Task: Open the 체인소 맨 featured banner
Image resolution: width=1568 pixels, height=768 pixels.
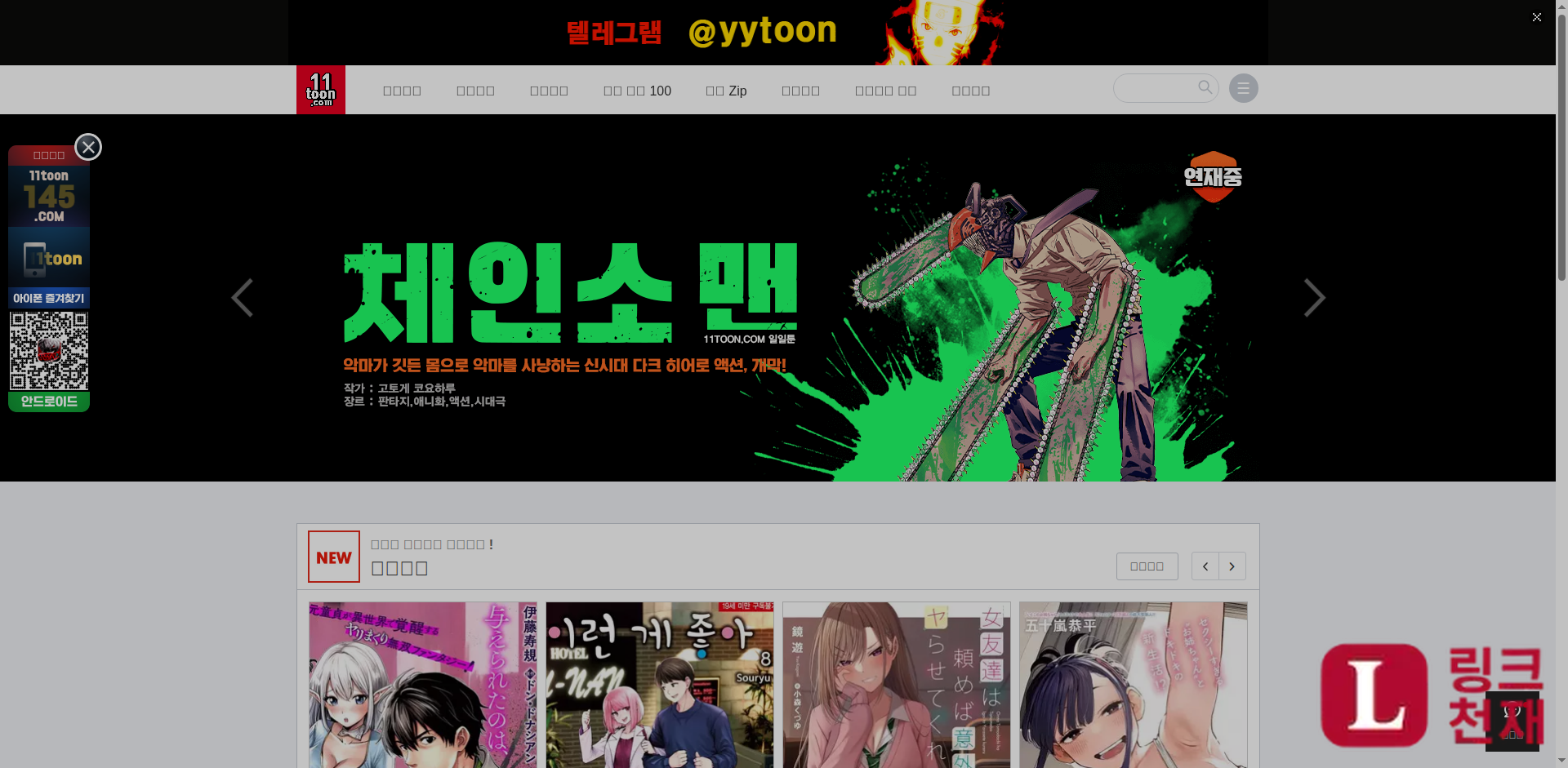Action: [778, 298]
